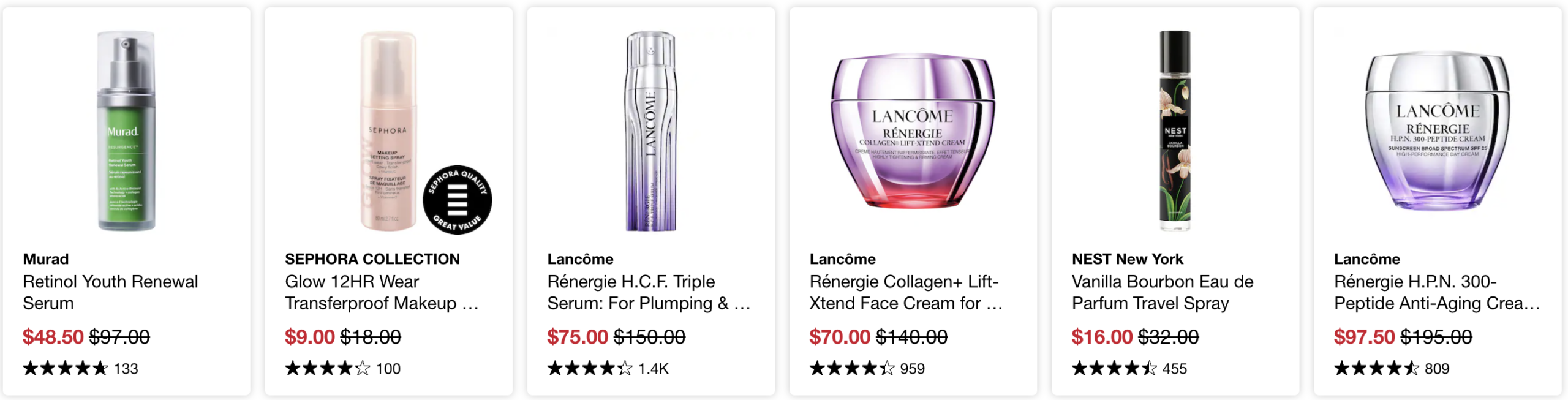This screenshot has width=1568, height=400.
Task: Open the Rénergie H.C.F. Triple Serum link
Action: [x=648, y=292]
